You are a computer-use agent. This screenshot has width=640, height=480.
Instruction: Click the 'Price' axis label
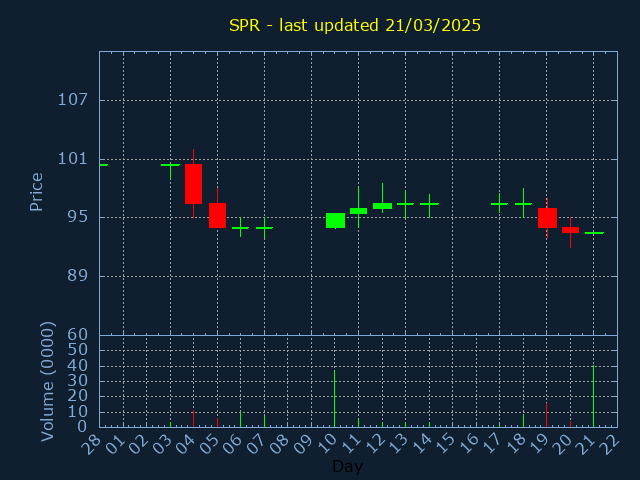36,192
